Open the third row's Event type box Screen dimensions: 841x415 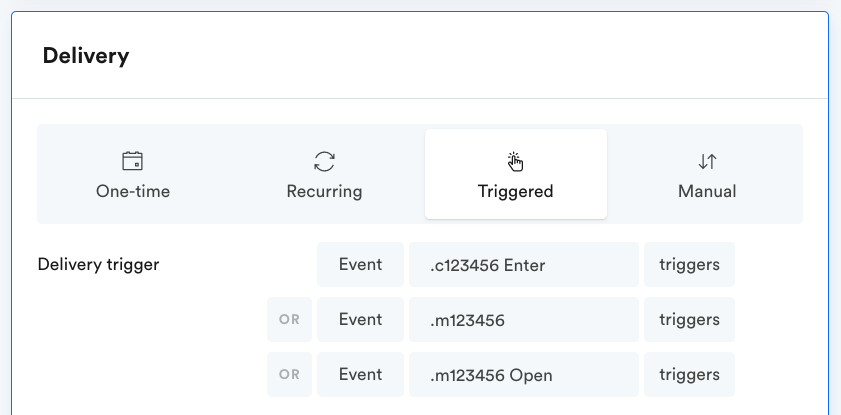click(360, 374)
